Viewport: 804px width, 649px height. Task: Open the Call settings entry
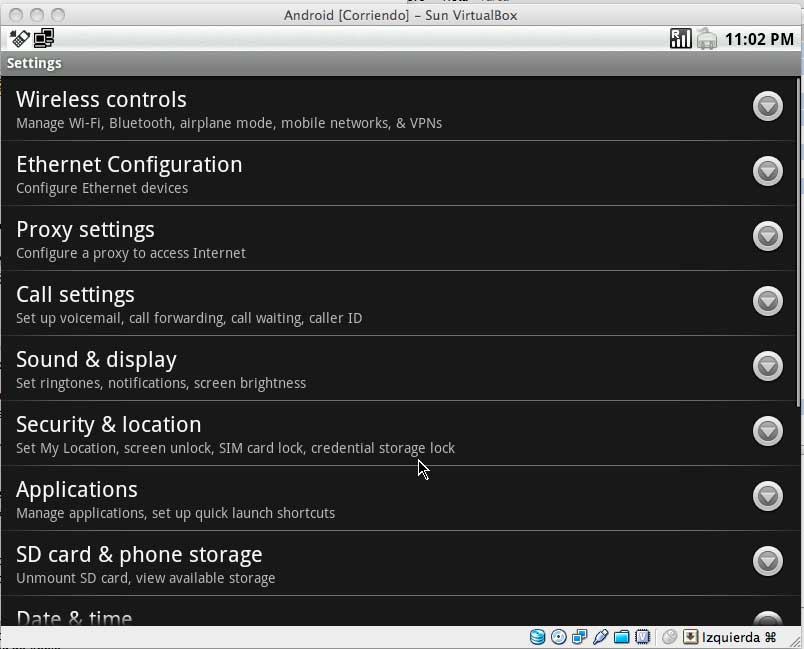398,303
